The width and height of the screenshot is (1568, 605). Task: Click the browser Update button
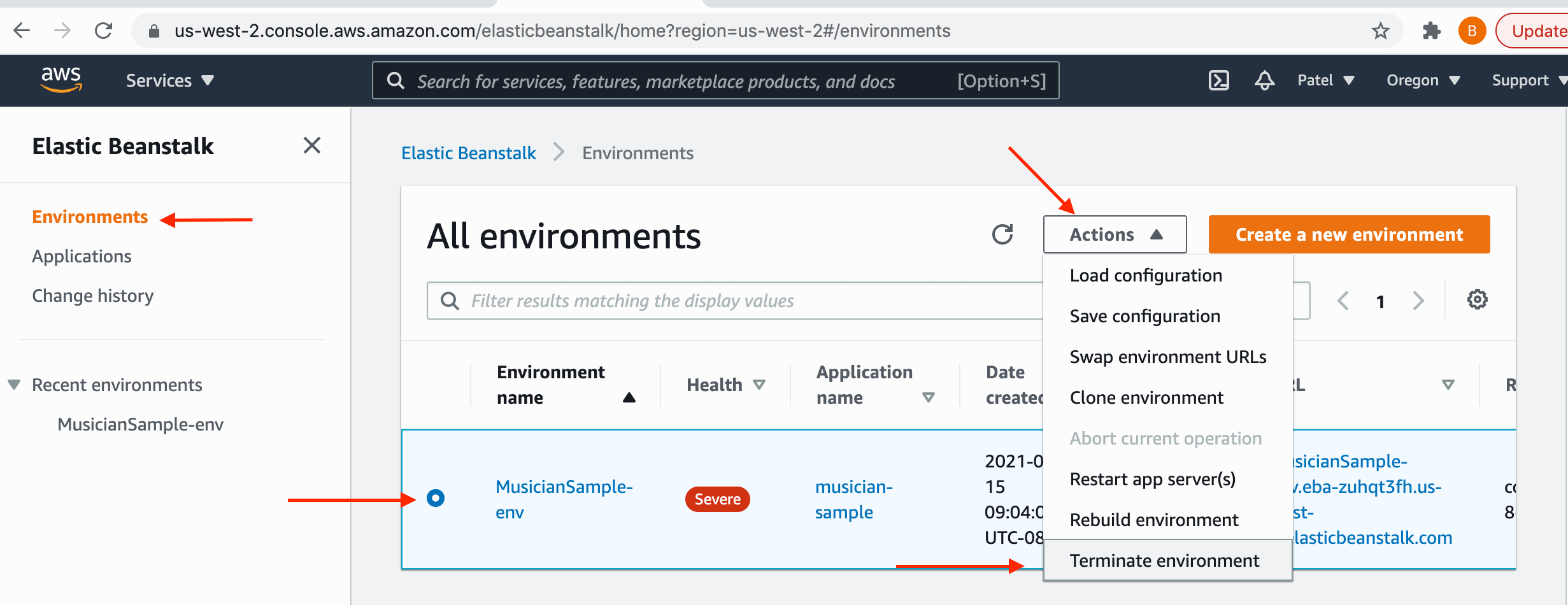point(1534,31)
